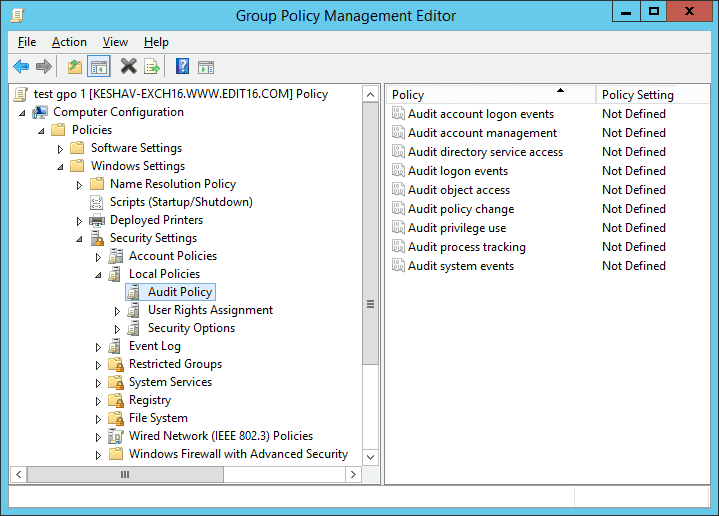Click the tree vertical scrollbar thumb
Image resolution: width=719 pixels, height=516 pixels.
(x=371, y=234)
